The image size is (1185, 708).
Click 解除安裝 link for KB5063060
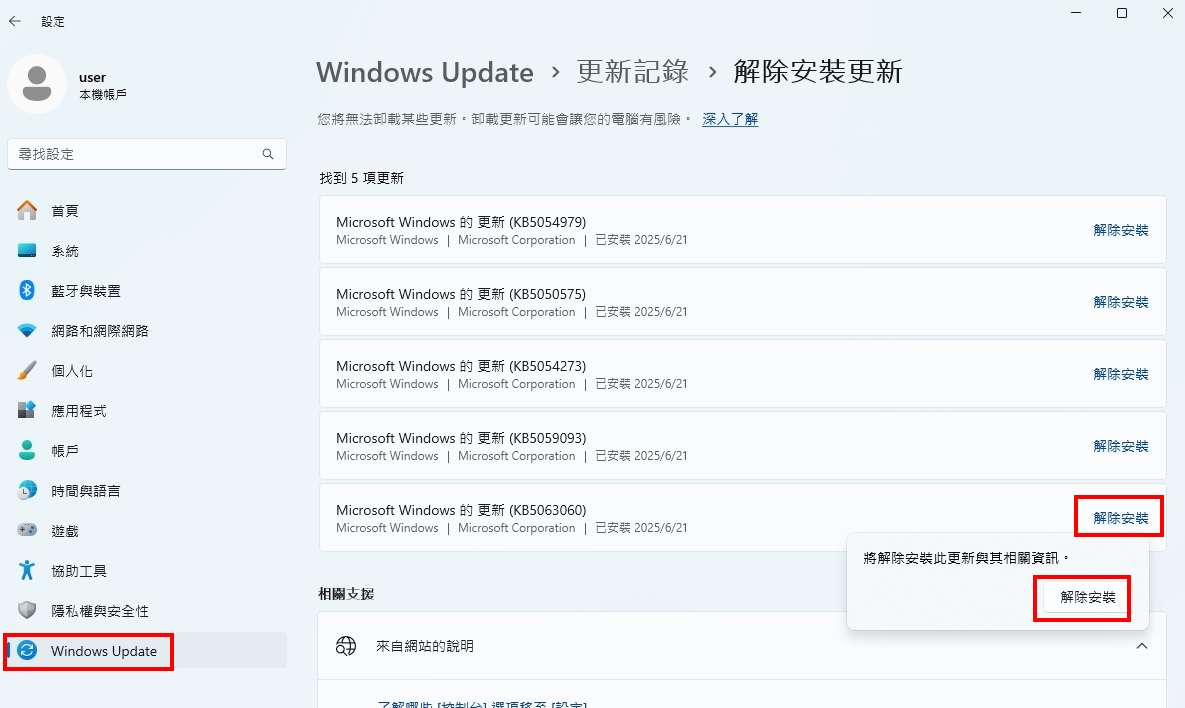[x=1121, y=518]
